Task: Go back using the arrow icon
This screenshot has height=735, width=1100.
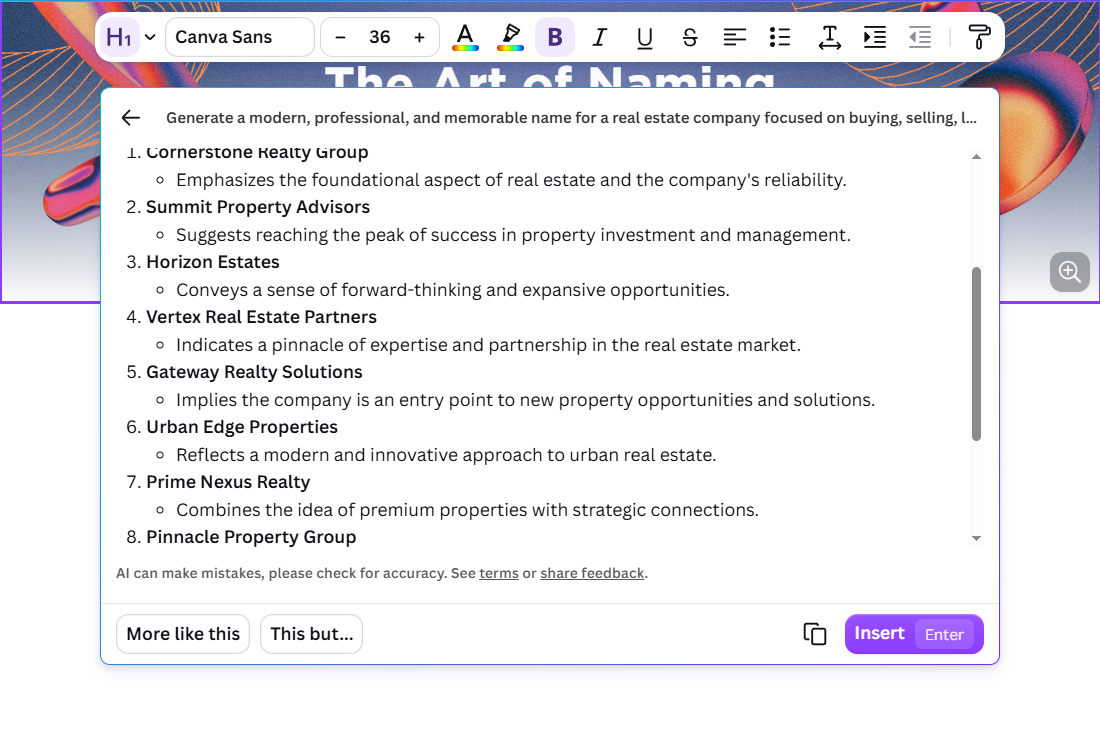Action: pyautogui.click(x=130, y=118)
